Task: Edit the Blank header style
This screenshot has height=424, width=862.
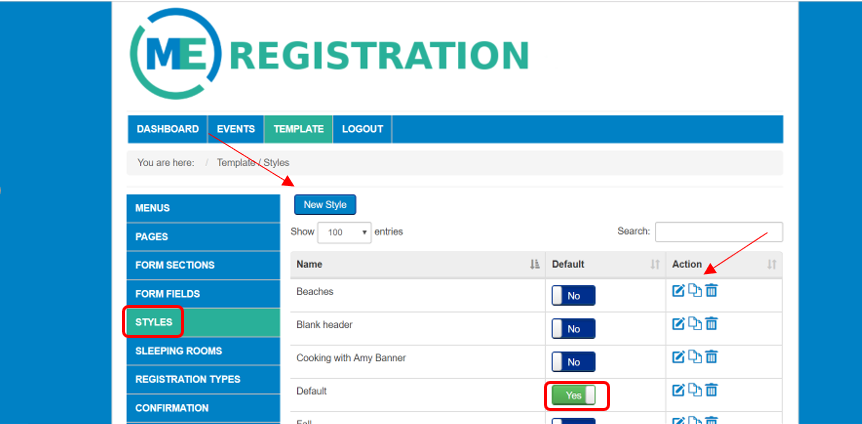Action: pos(678,323)
